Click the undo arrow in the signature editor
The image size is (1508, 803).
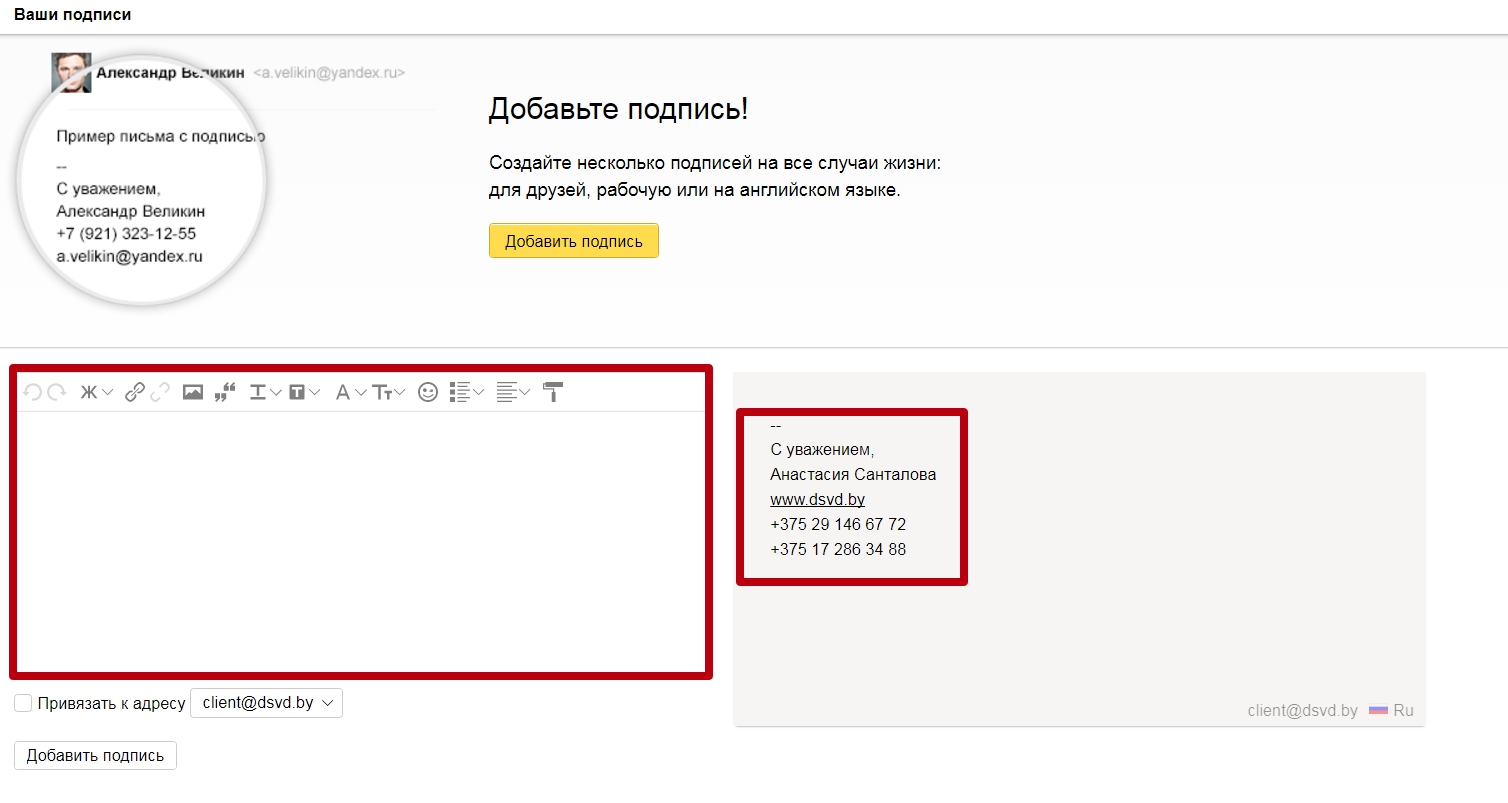tap(32, 393)
